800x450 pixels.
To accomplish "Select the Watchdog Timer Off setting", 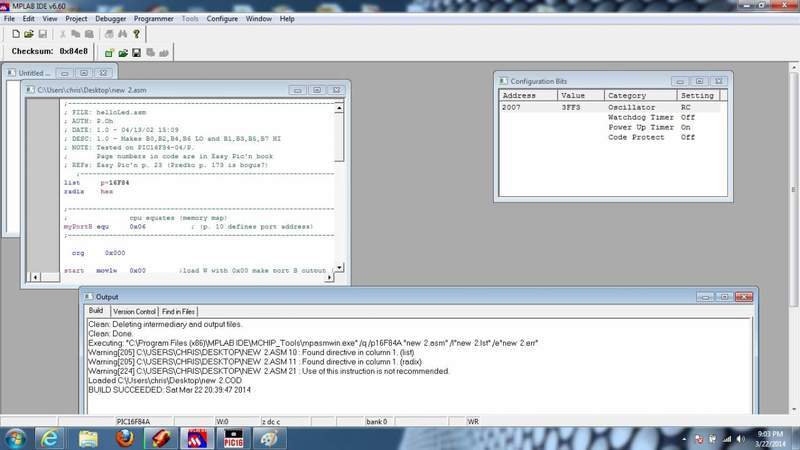I will [688, 117].
